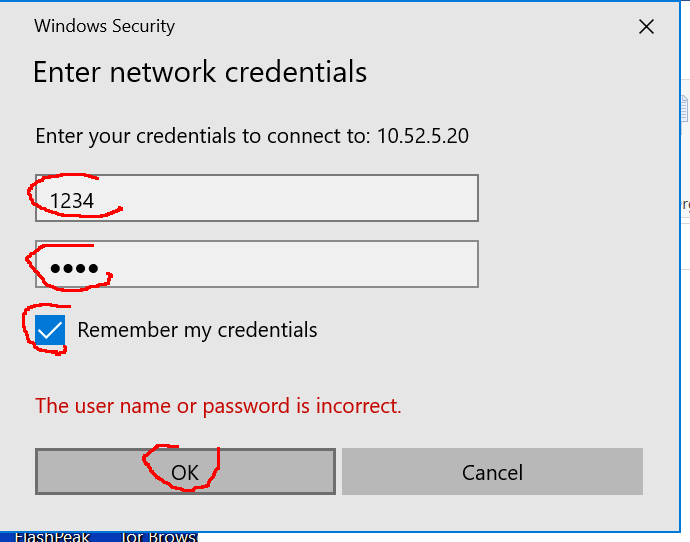Click the Enter network credentials heading
Viewport: 690px width, 542px height.
[x=200, y=72]
